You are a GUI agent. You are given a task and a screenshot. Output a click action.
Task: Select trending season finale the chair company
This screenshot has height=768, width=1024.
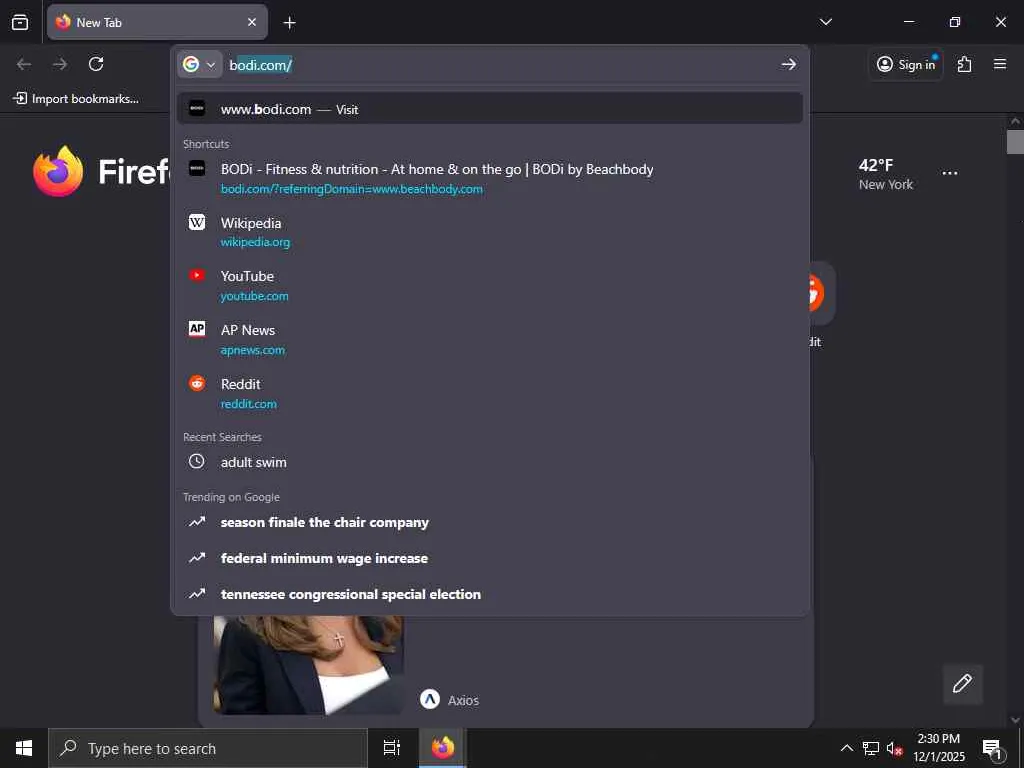[x=490, y=522]
